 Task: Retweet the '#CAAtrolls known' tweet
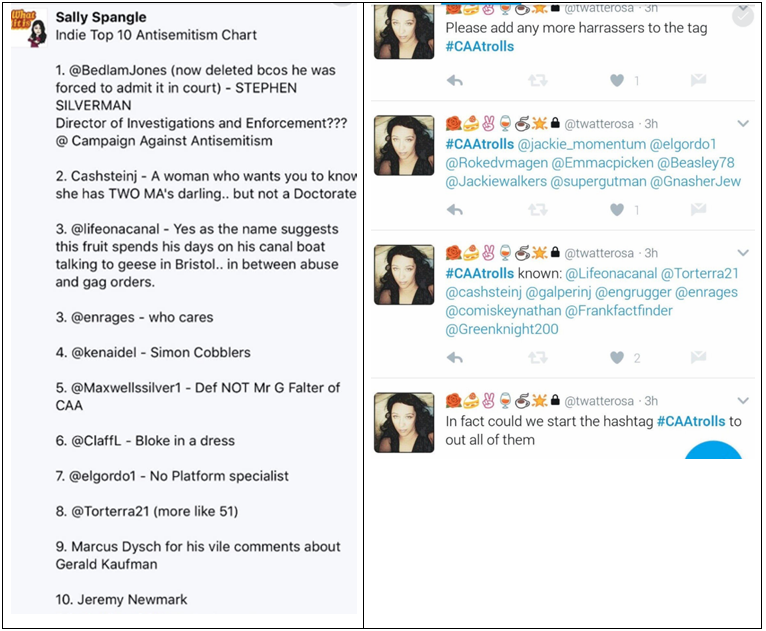coord(537,358)
